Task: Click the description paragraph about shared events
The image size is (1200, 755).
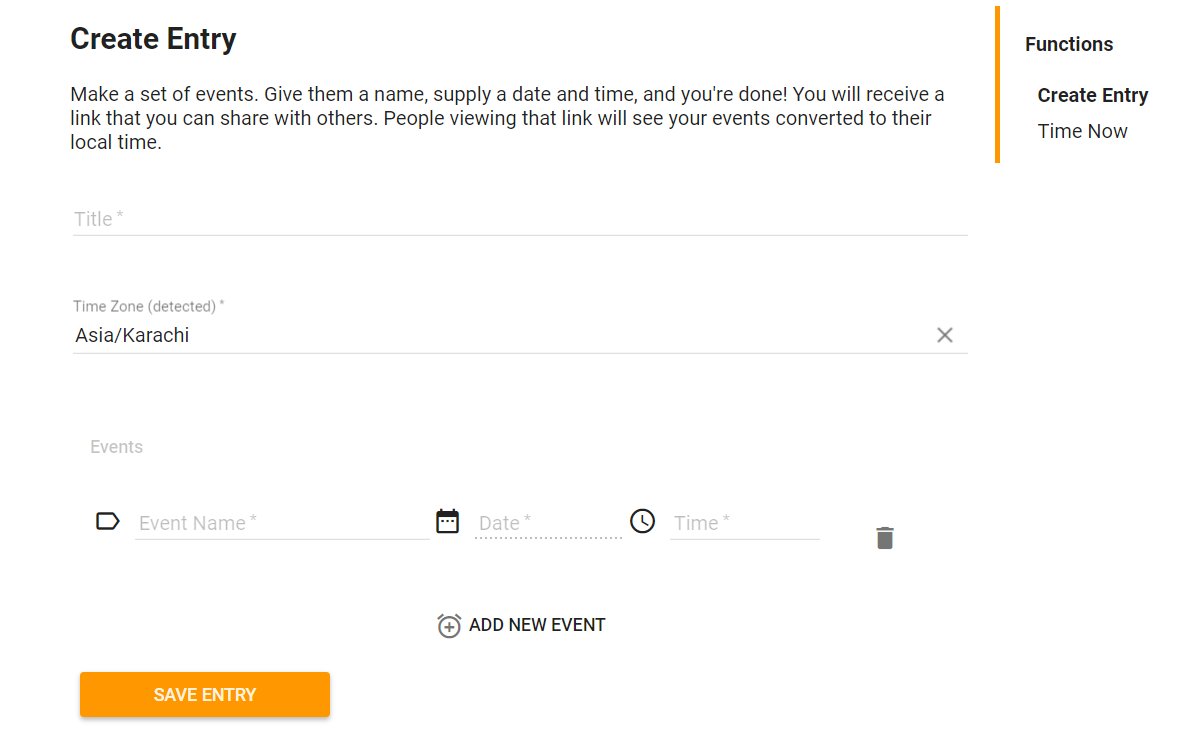Action: pos(507,118)
